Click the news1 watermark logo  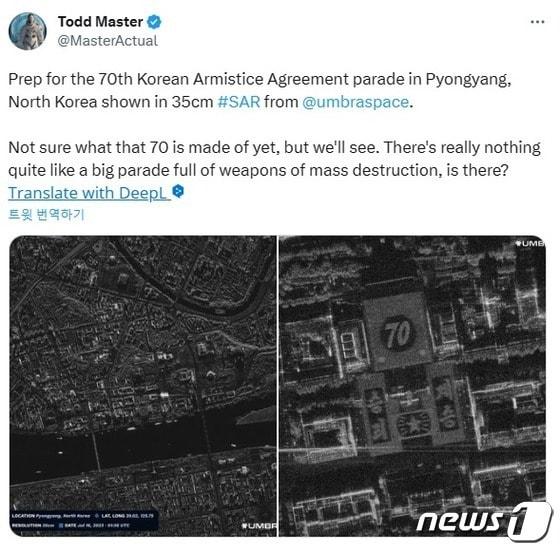tap(484, 521)
